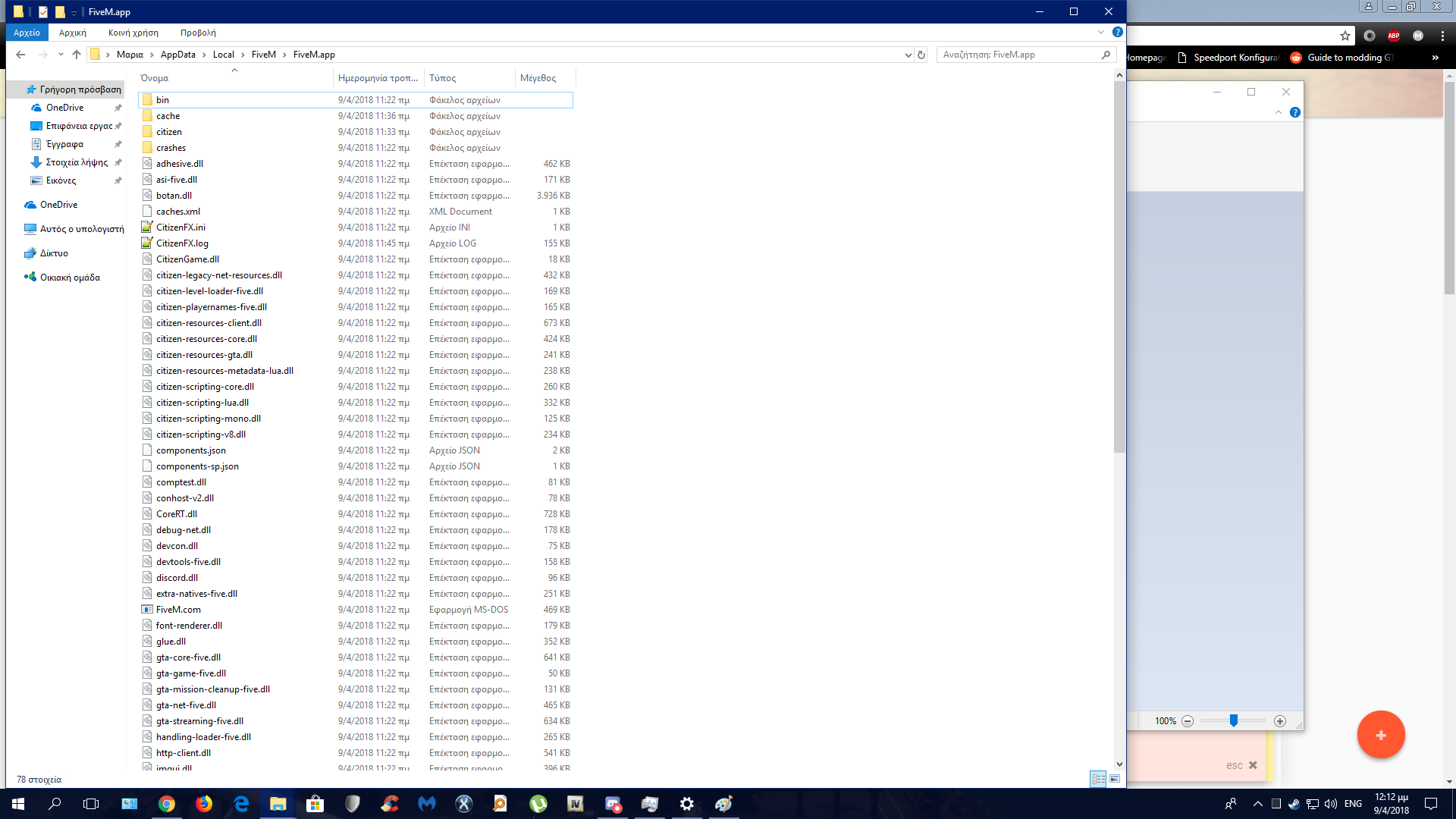Show more bookmarks with the double chevron
Image resolution: width=1456 pixels, height=819 pixels.
(x=1435, y=58)
